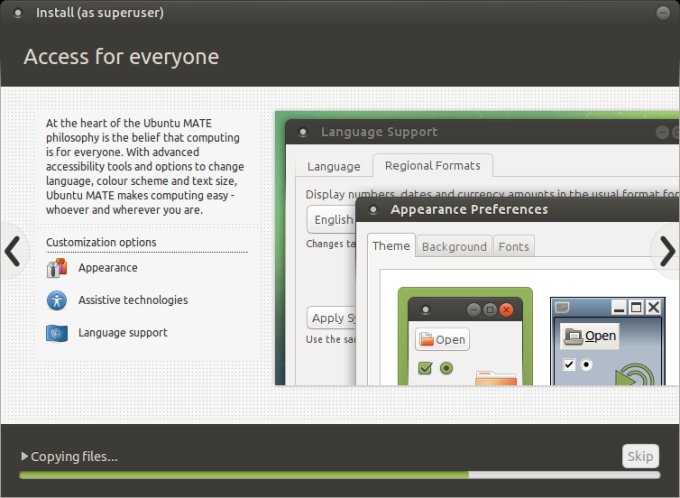Open the English regional format dropdown
The image size is (680, 498).
pos(332,220)
